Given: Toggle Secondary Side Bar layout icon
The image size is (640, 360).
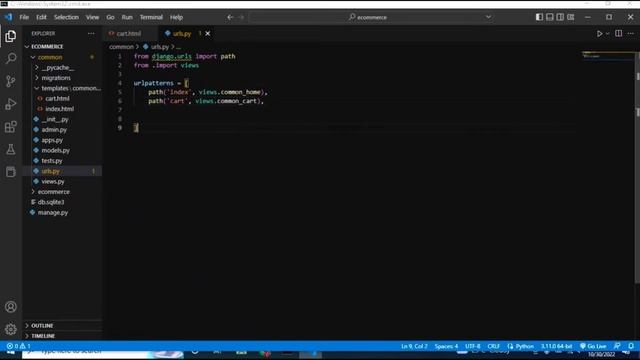Looking at the screenshot, I should coord(560,17).
